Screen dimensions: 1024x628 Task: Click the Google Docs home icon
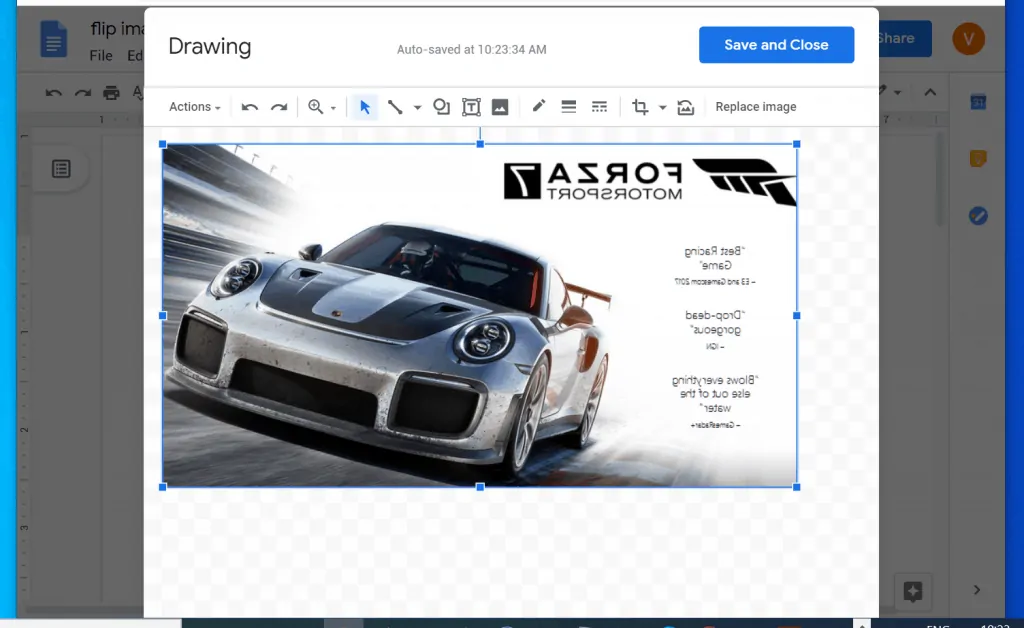[54, 39]
